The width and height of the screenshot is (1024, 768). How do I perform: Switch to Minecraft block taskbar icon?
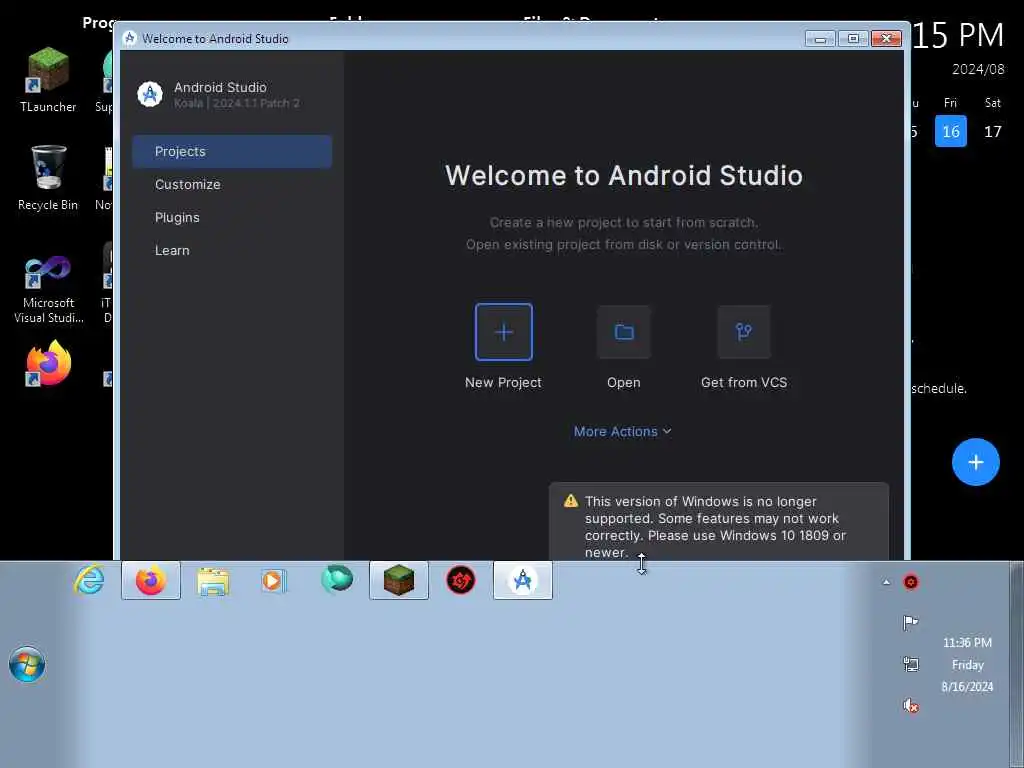399,580
